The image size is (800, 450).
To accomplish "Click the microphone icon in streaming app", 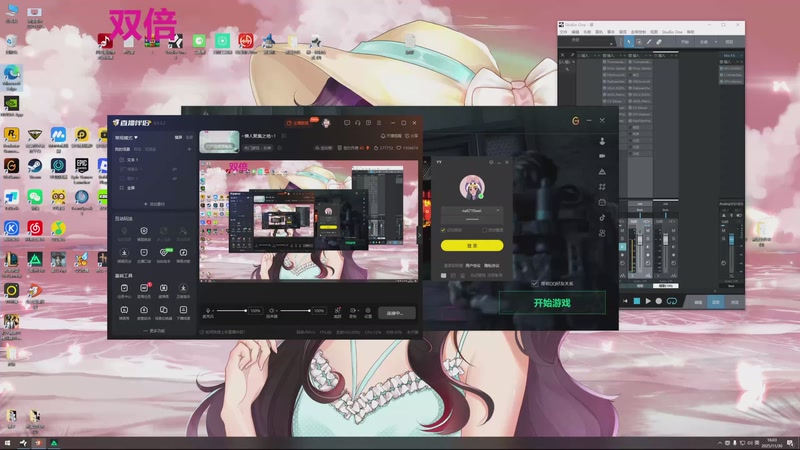I will point(208,312).
